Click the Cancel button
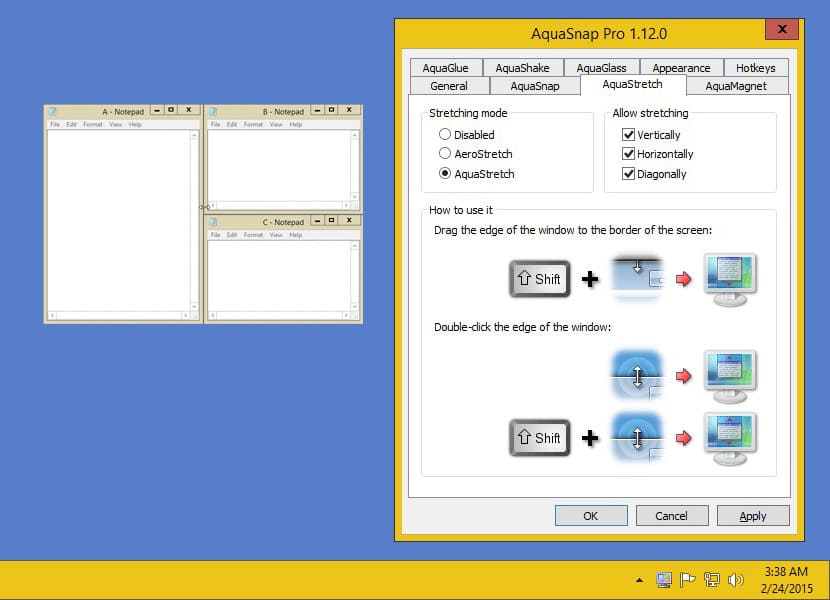Viewport: 830px width, 600px height. click(672, 516)
